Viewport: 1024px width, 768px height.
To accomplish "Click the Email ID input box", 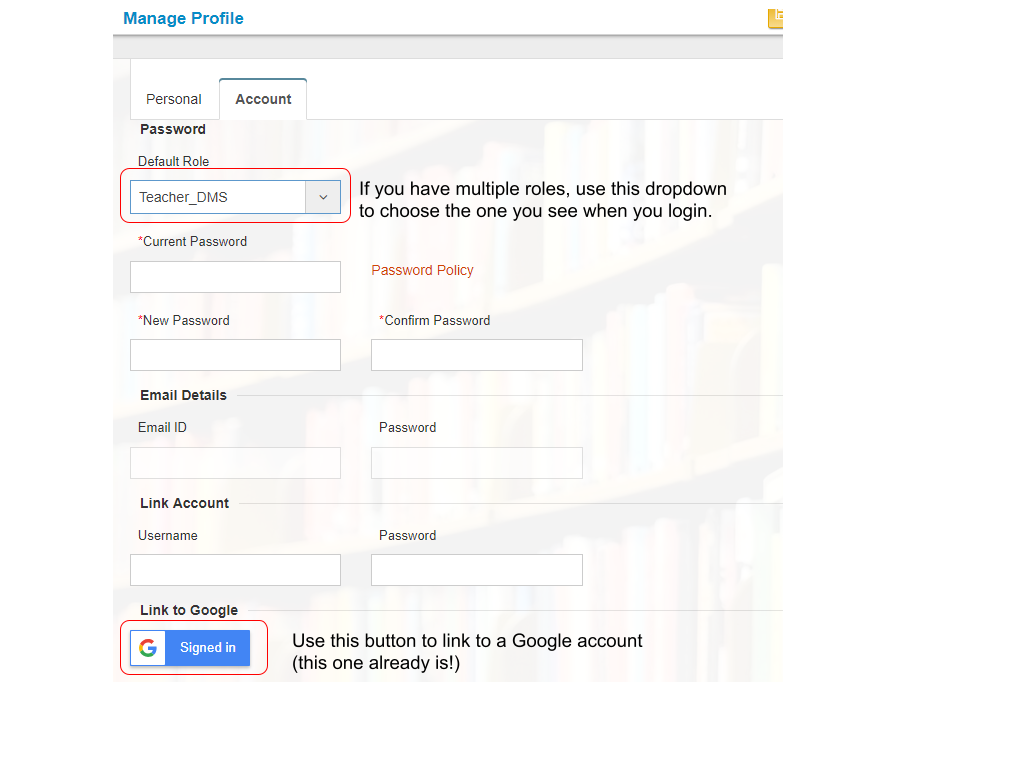I will [x=235, y=463].
